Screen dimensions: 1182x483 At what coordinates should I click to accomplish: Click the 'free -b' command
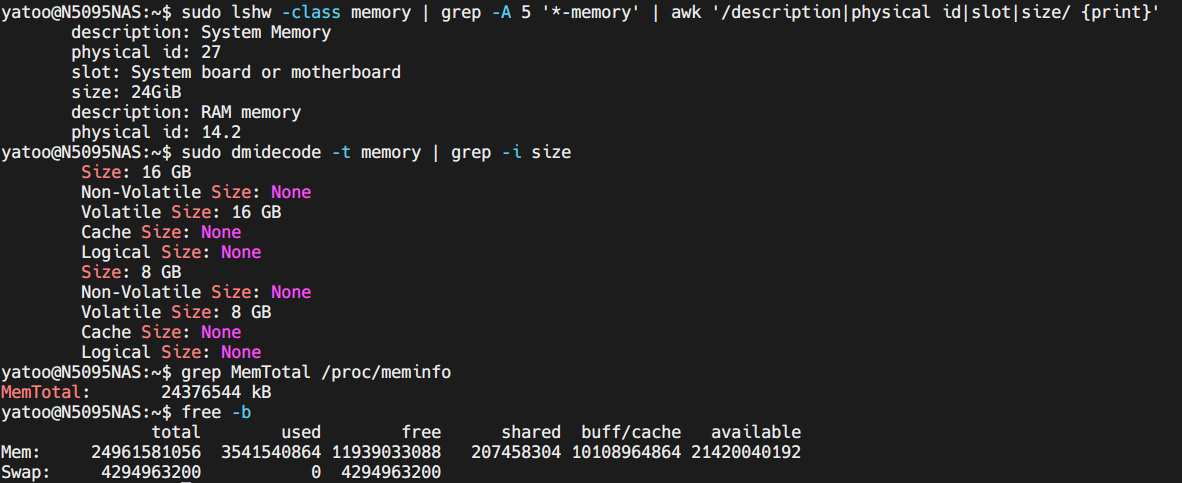click(x=216, y=412)
